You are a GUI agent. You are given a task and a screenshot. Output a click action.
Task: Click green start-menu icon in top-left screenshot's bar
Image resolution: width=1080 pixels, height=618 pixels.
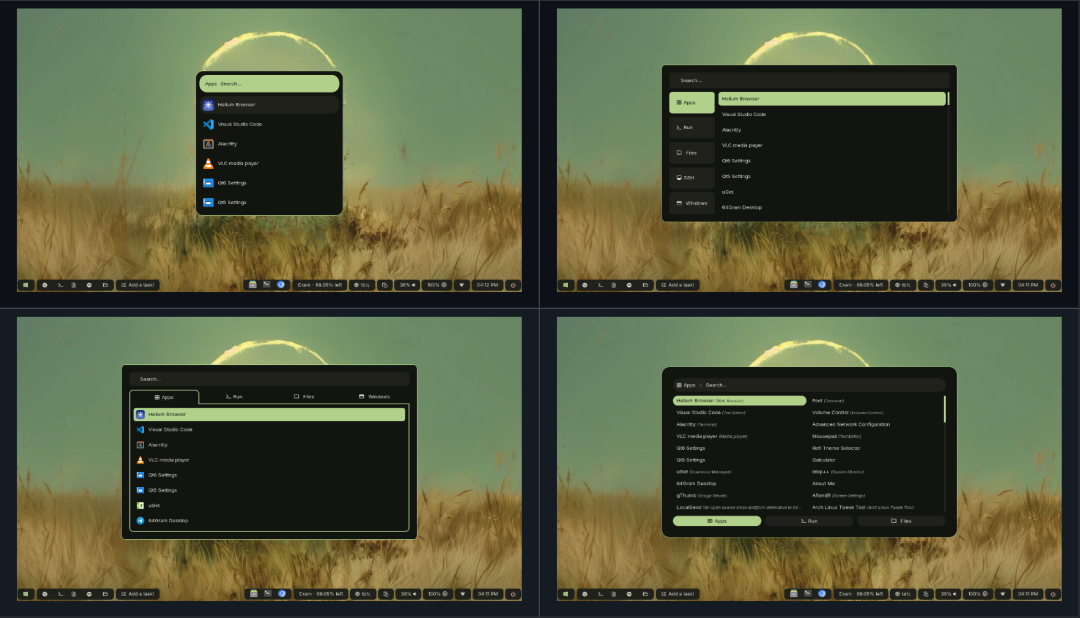pos(25,285)
